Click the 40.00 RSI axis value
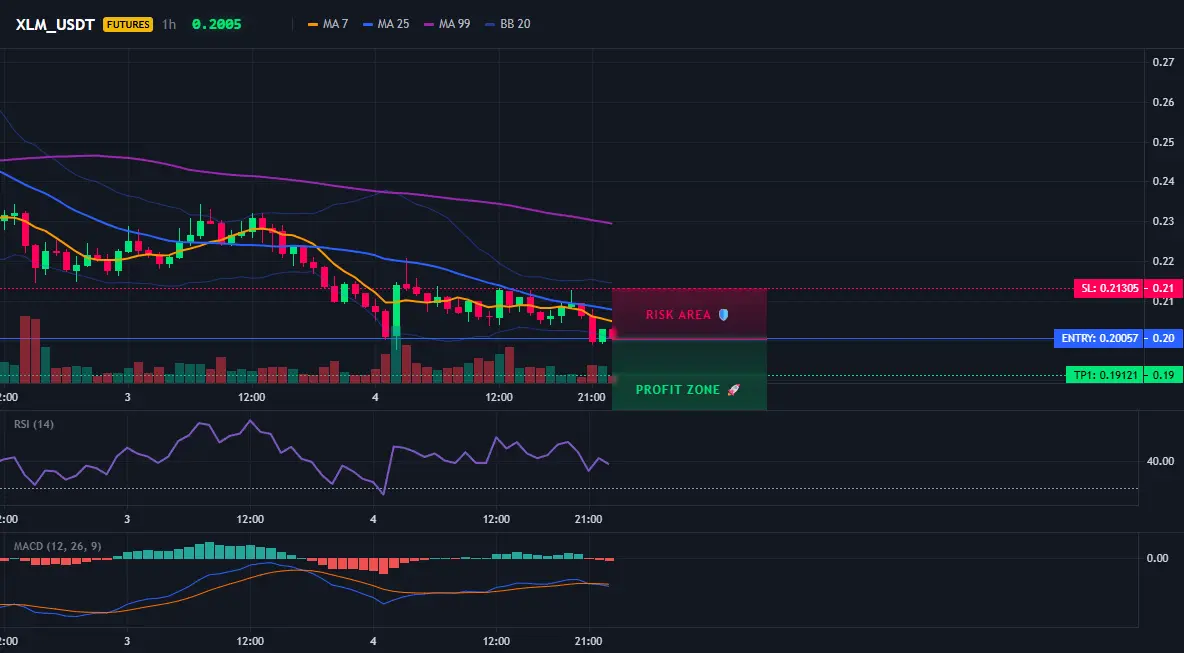 (x=1160, y=461)
